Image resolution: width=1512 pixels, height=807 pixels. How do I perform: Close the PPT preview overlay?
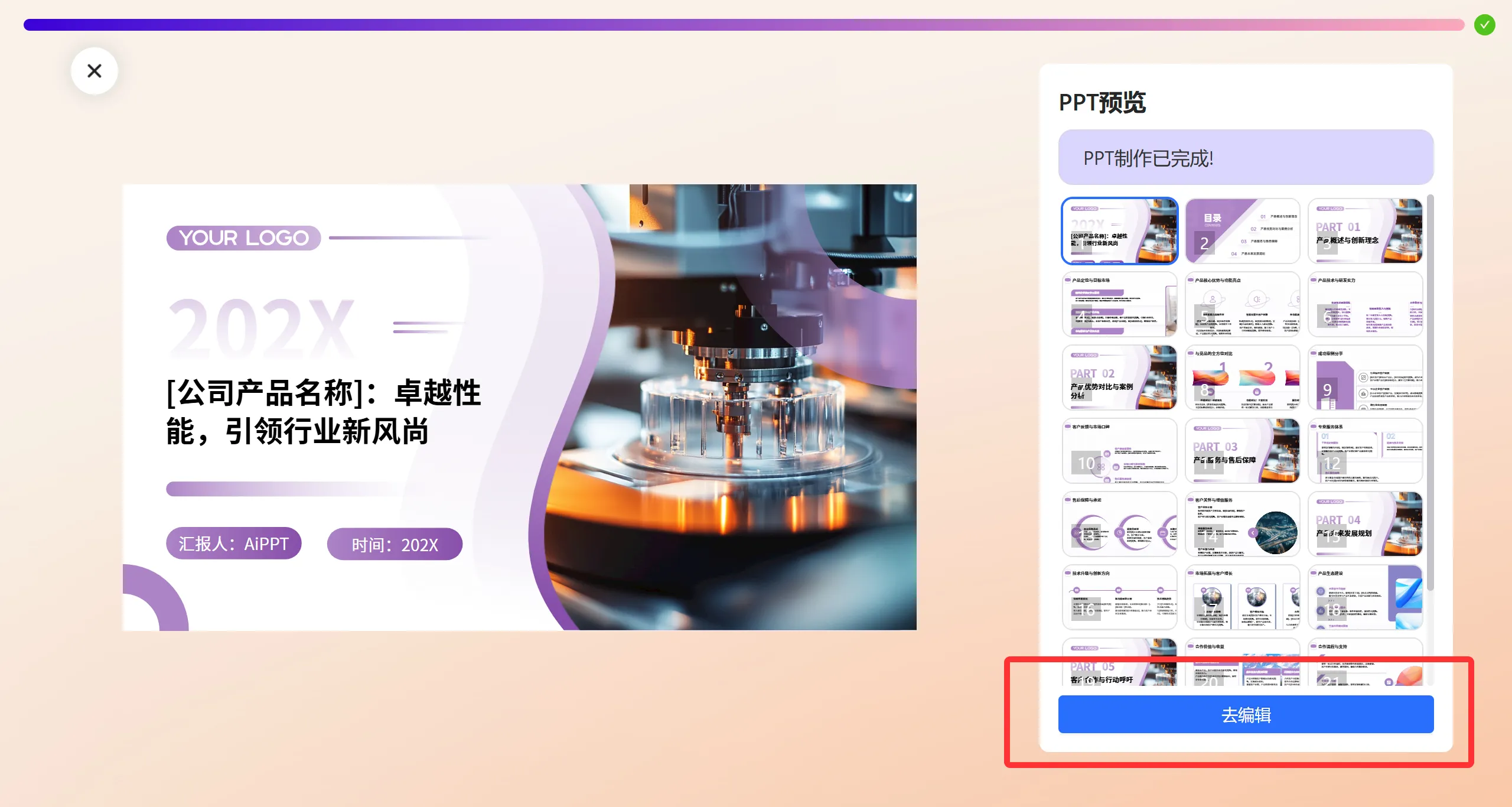point(94,71)
